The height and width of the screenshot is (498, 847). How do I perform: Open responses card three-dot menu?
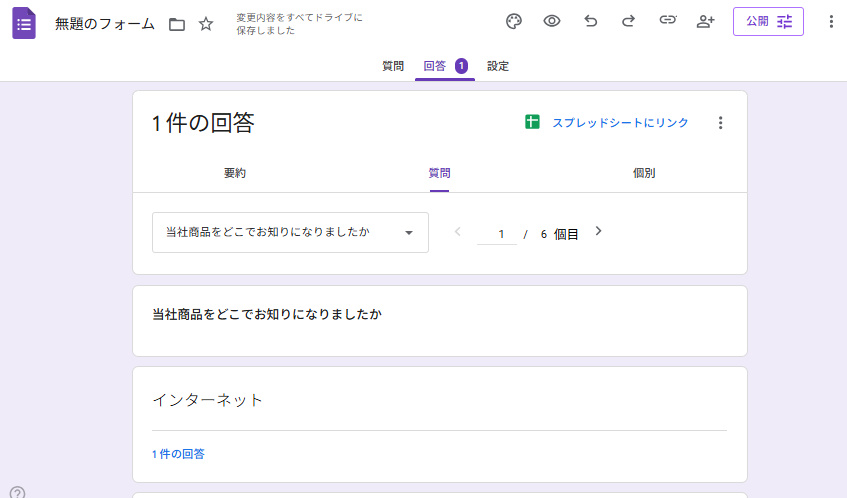(720, 123)
